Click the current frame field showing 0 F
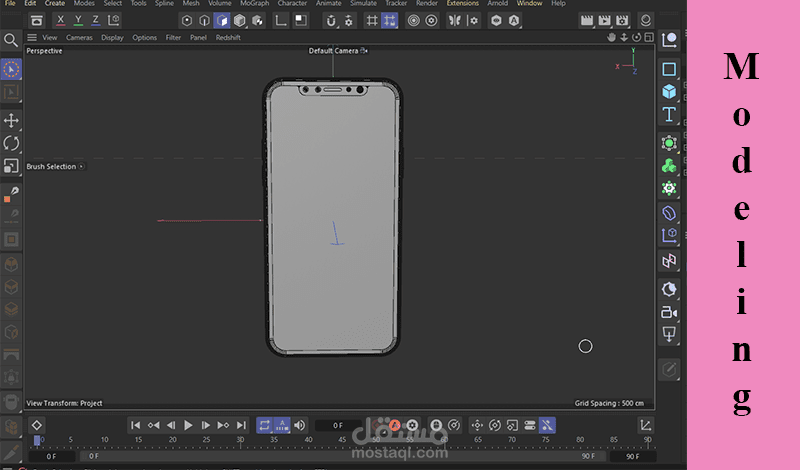The width and height of the screenshot is (800, 470). click(x=338, y=425)
